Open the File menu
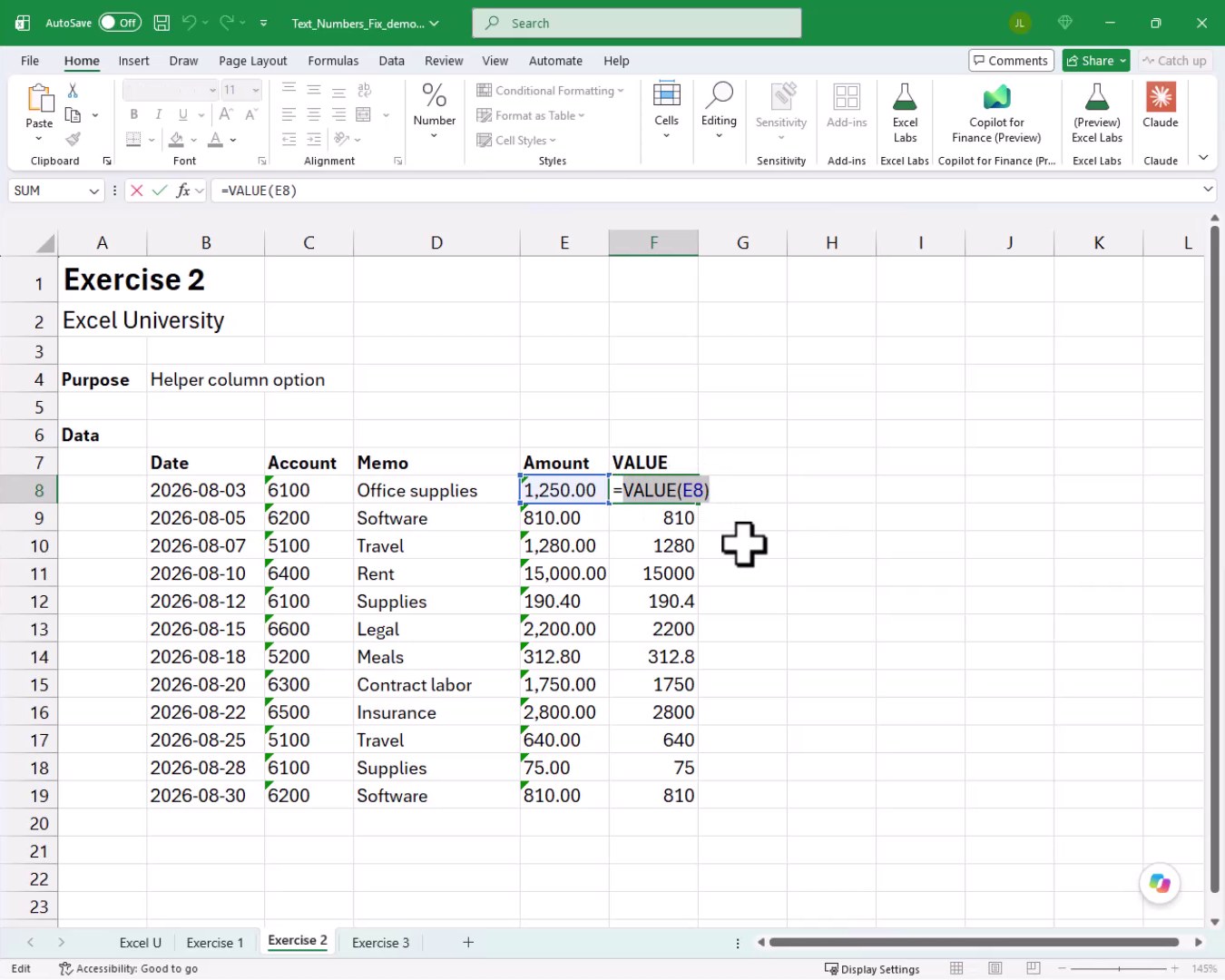Viewport: 1225px width, 980px height. [x=30, y=61]
